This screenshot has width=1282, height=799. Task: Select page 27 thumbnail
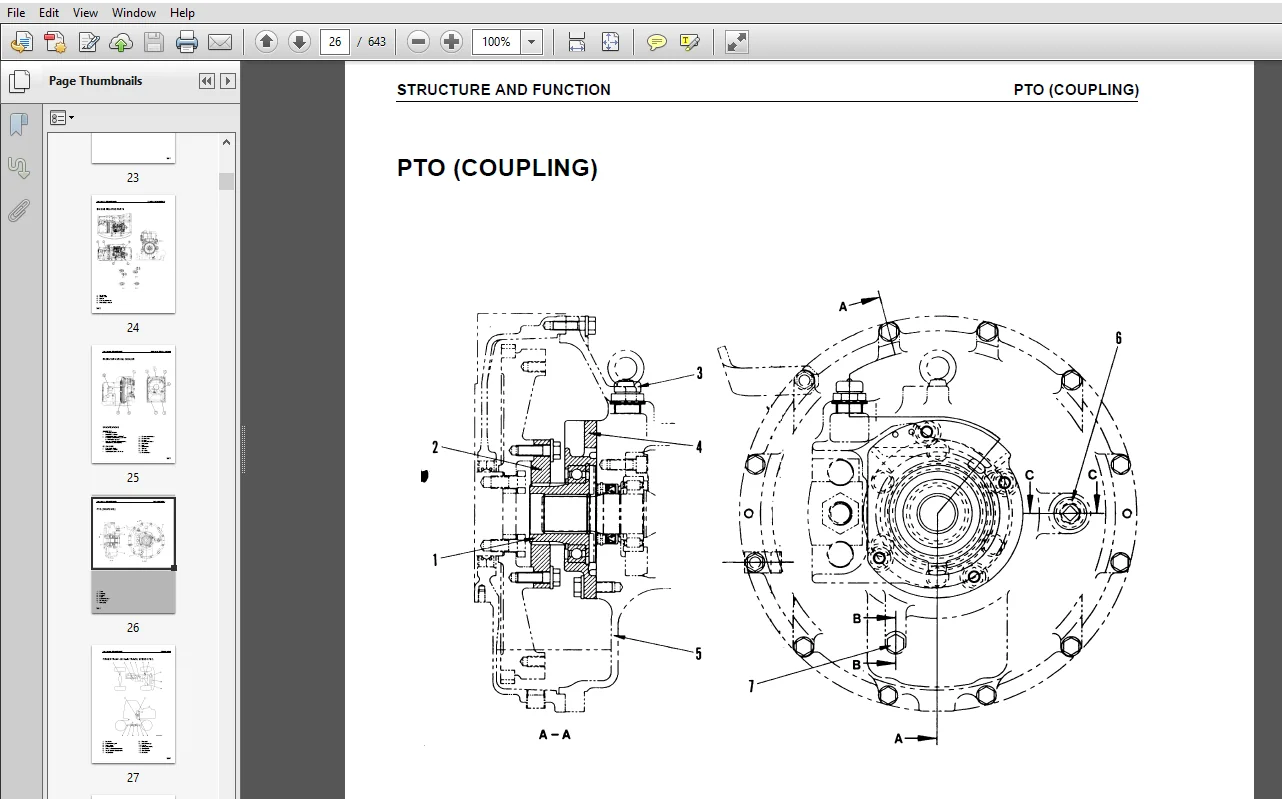click(133, 704)
